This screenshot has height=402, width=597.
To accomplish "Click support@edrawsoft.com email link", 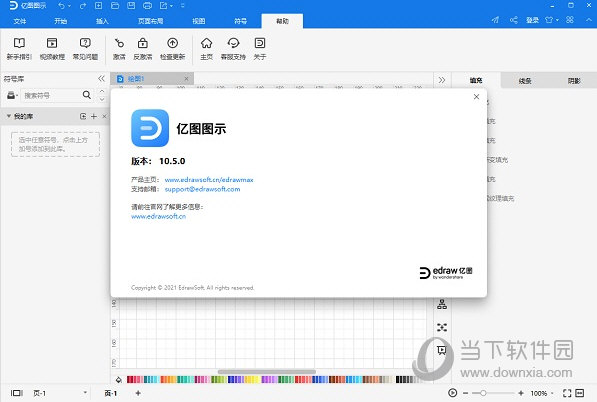I will coord(202,189).
